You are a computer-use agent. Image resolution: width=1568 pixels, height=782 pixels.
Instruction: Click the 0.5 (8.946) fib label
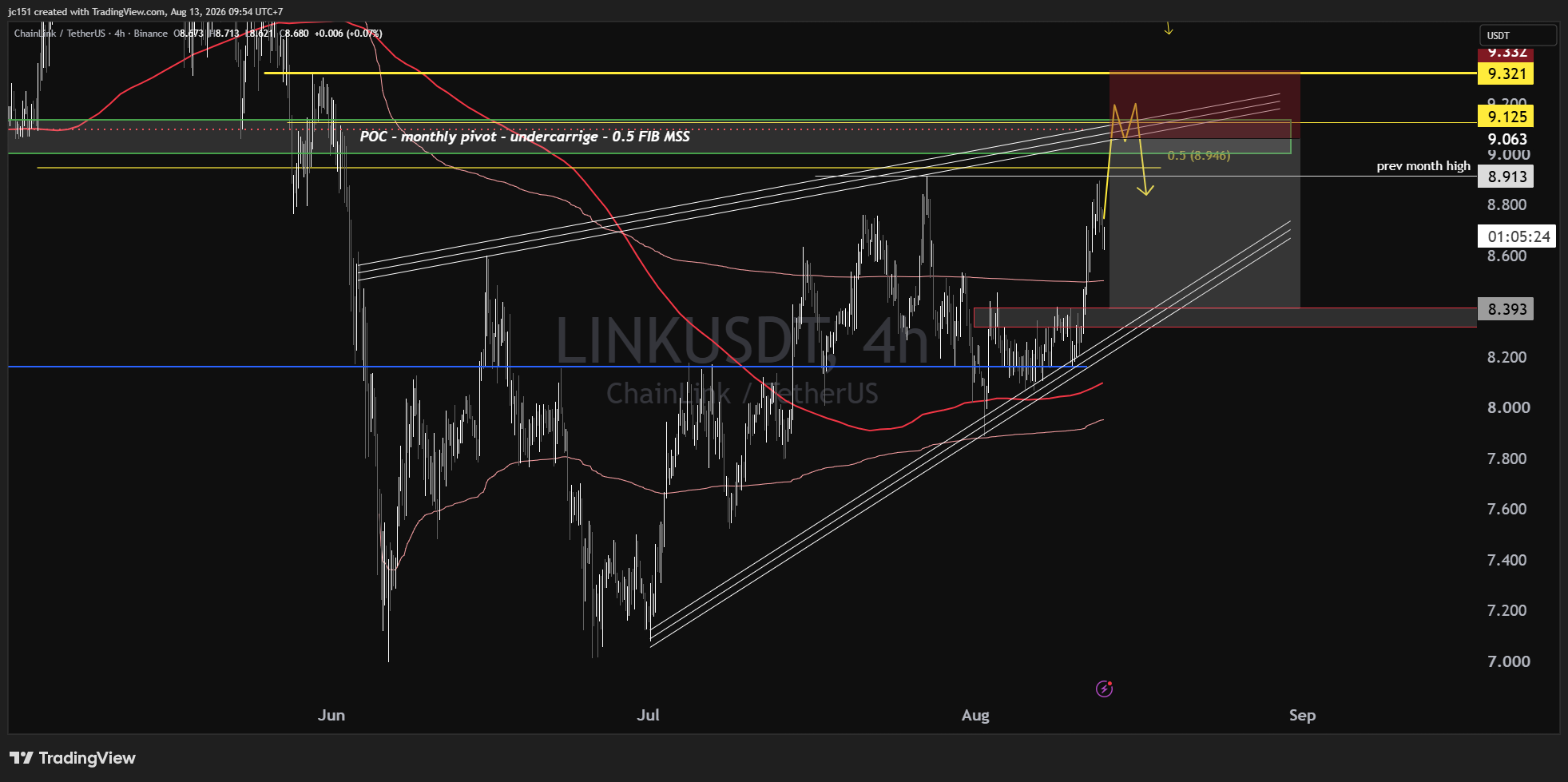[x=1198, y=155]
